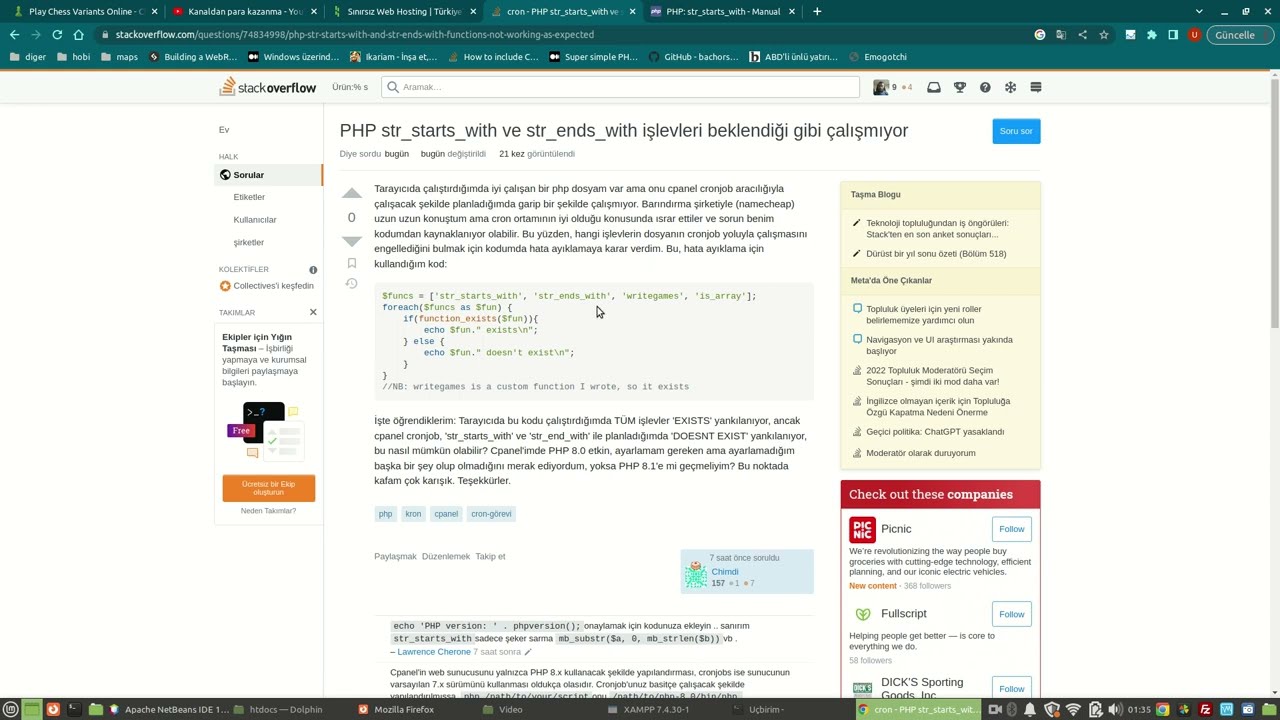Open the achievements trophy icon
This screenshot has width=1280, height=720.
pos(960,87)
